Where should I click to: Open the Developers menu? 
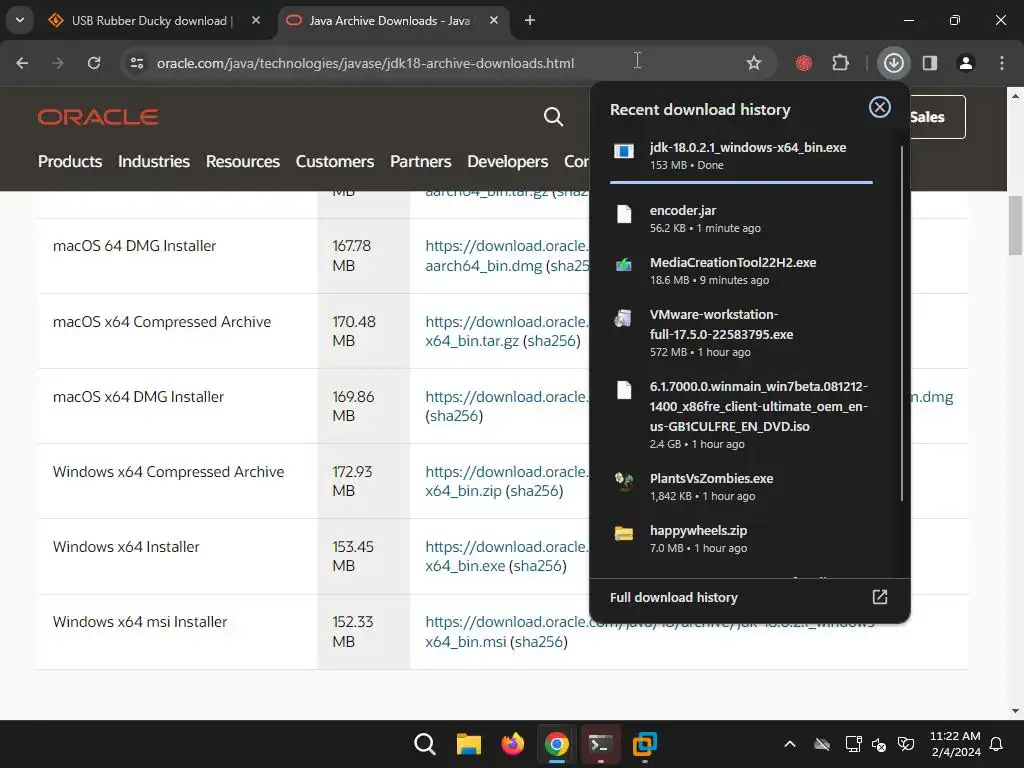click(x=507, y=161)
